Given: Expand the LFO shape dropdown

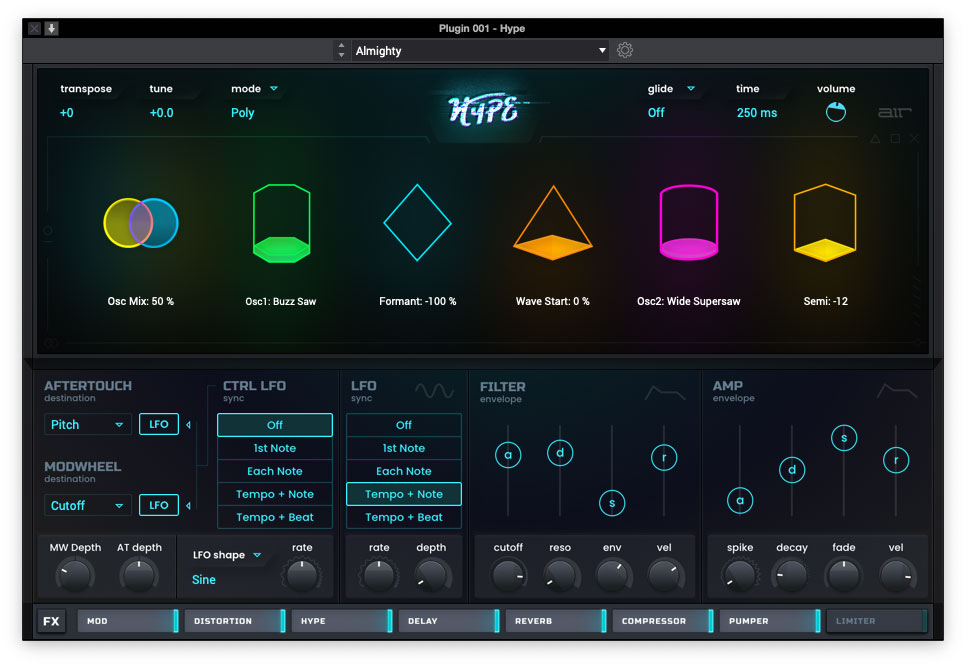Looking at the screenshot, I should (227, 555).
